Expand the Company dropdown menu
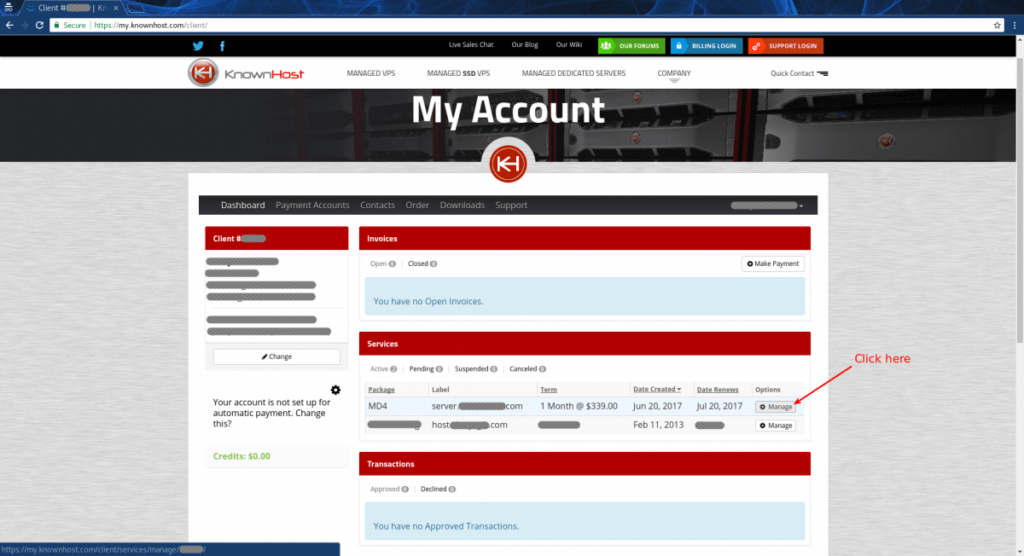This screenshot has width=1024, height=556. (674, 74)
